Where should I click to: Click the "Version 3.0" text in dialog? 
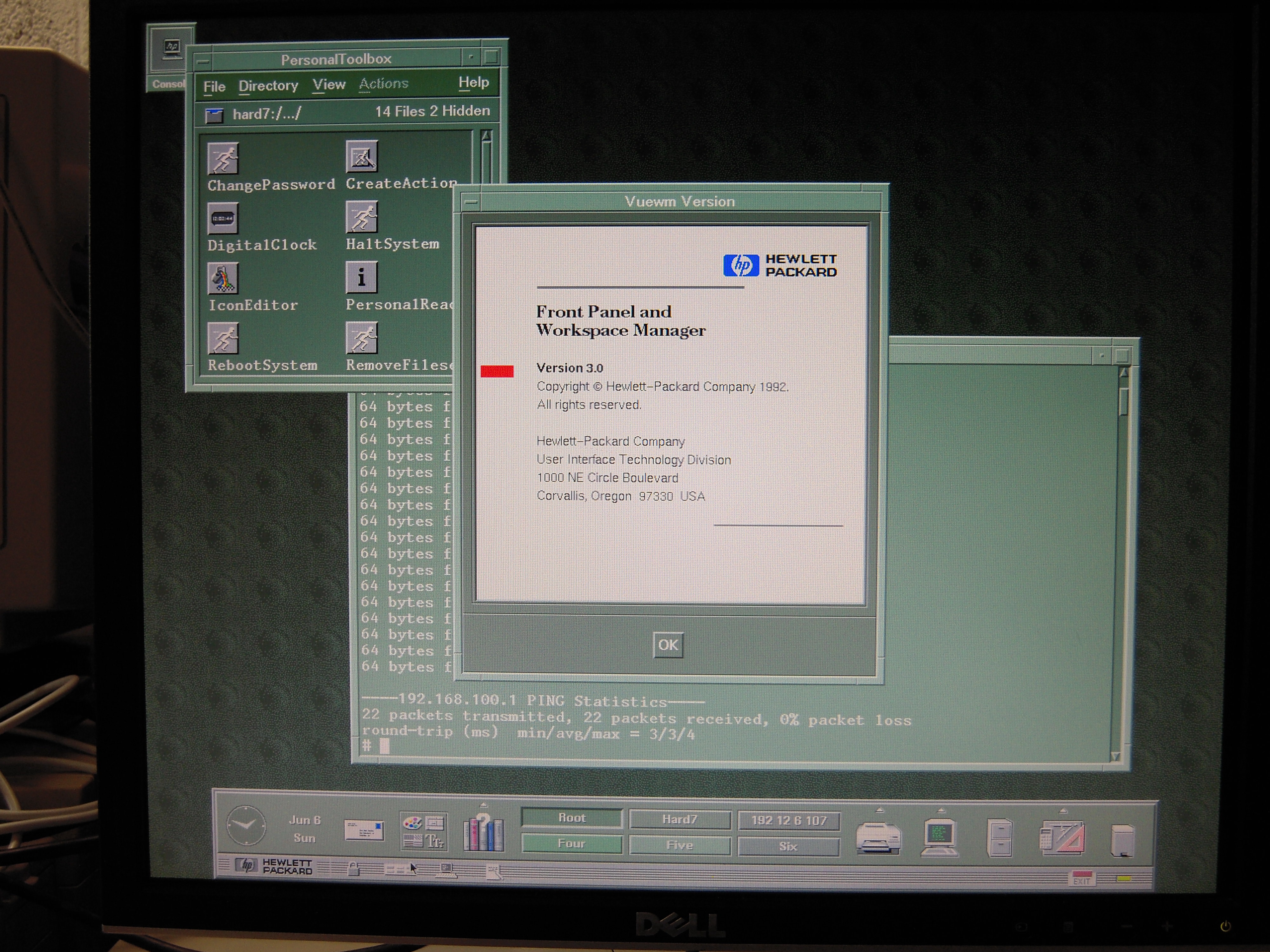[570, 368]
